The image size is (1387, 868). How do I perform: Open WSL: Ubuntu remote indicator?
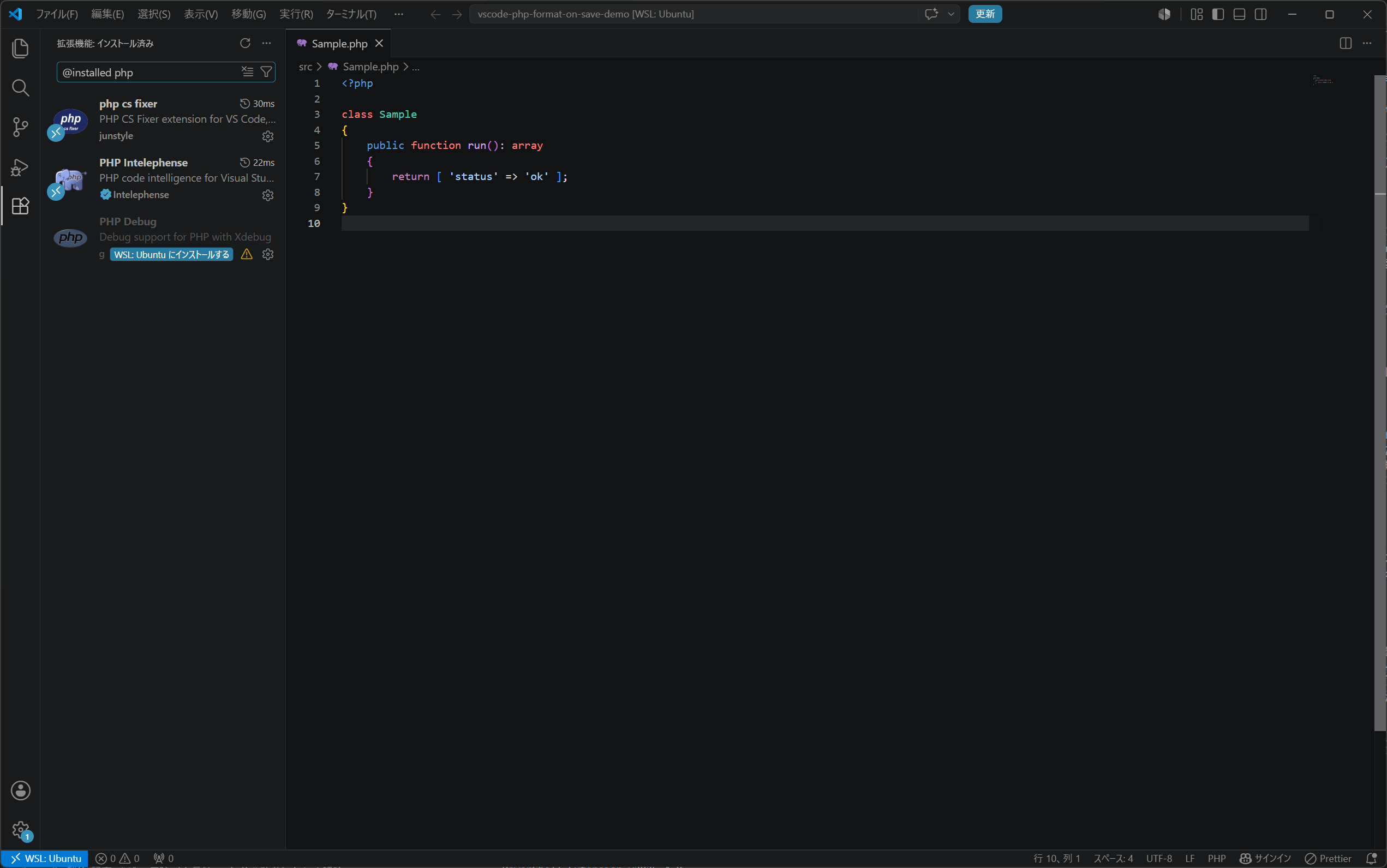point(45,858)
